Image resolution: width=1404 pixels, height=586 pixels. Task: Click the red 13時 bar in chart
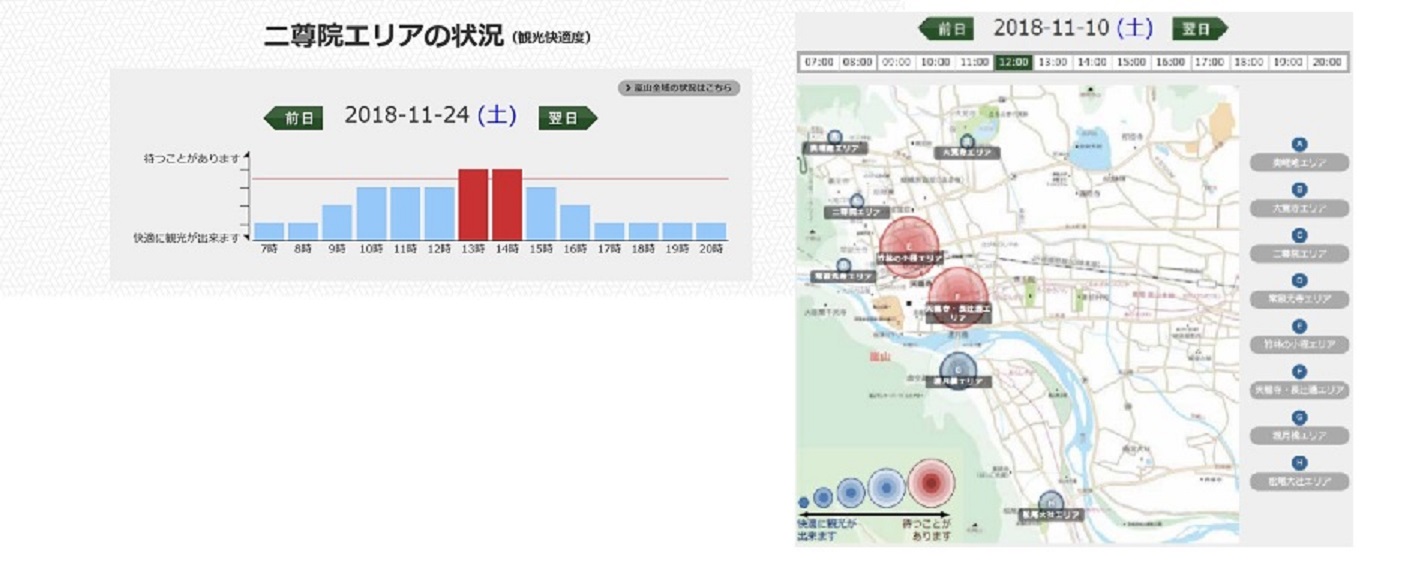[x=473, y=205]
